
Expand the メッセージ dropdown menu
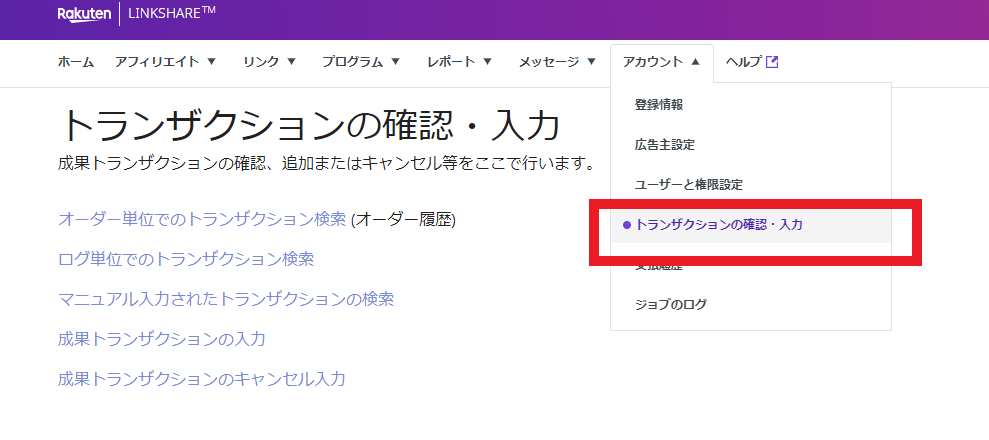[x=557, y=62]
